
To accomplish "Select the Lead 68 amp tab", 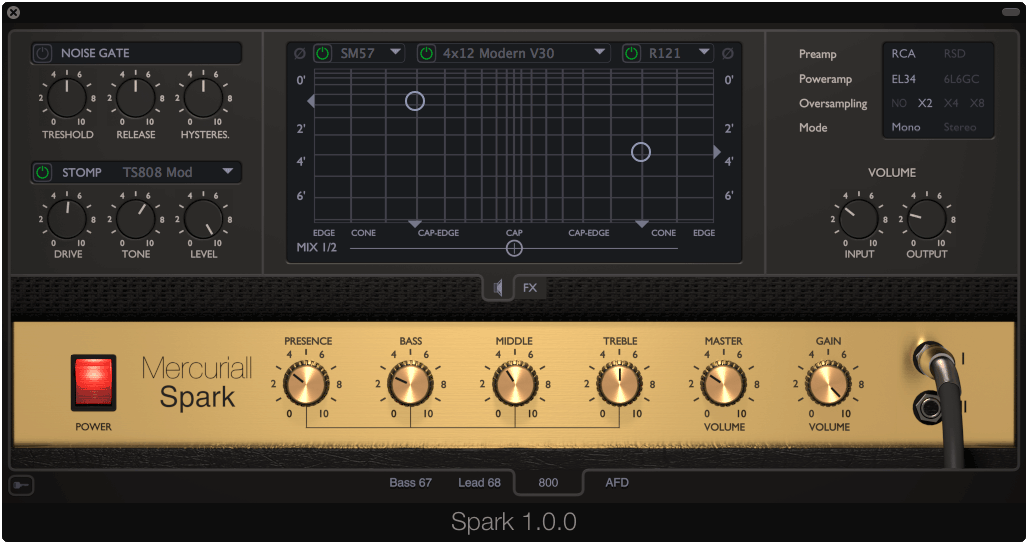I will pyautogui.click(x=479, y=482).
